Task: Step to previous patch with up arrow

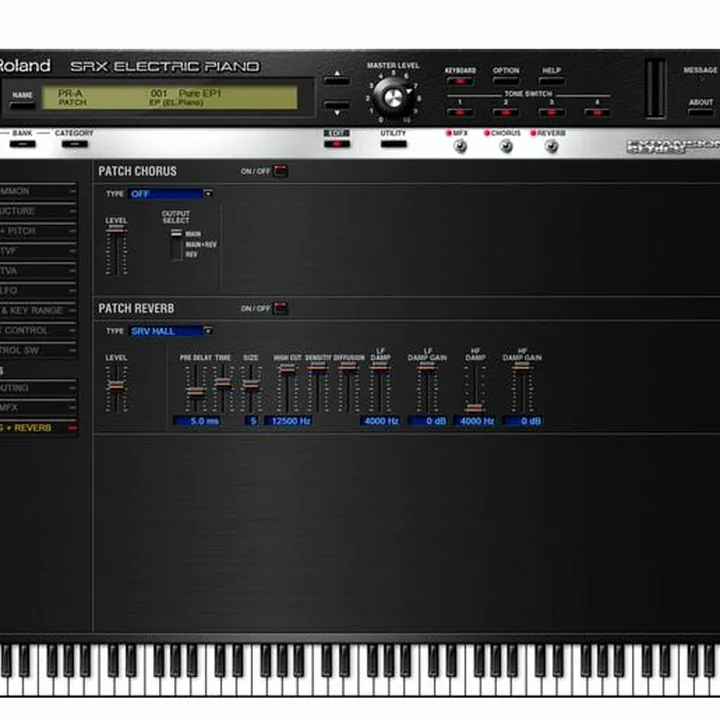Action: click(337, 80)
